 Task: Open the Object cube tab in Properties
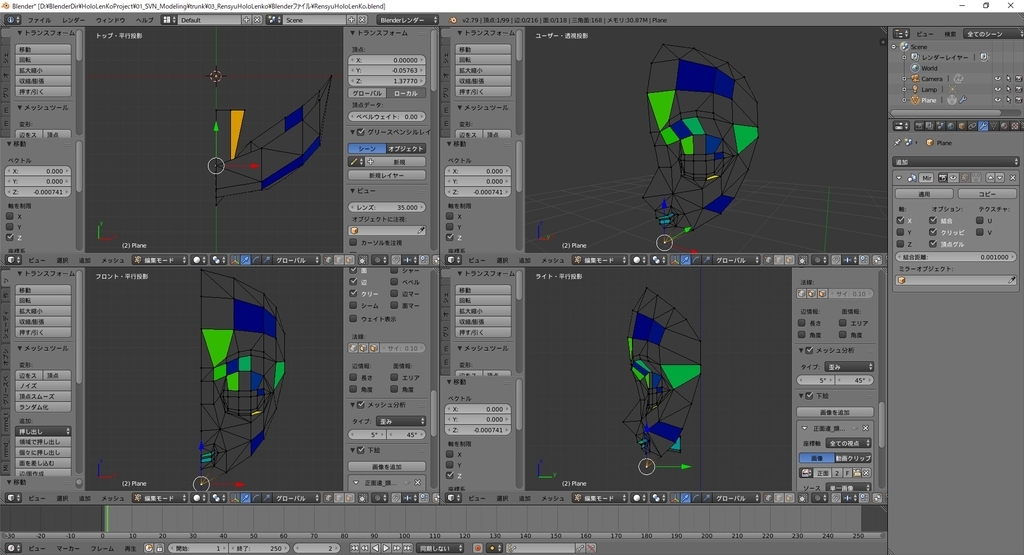(x=962, y=126)
